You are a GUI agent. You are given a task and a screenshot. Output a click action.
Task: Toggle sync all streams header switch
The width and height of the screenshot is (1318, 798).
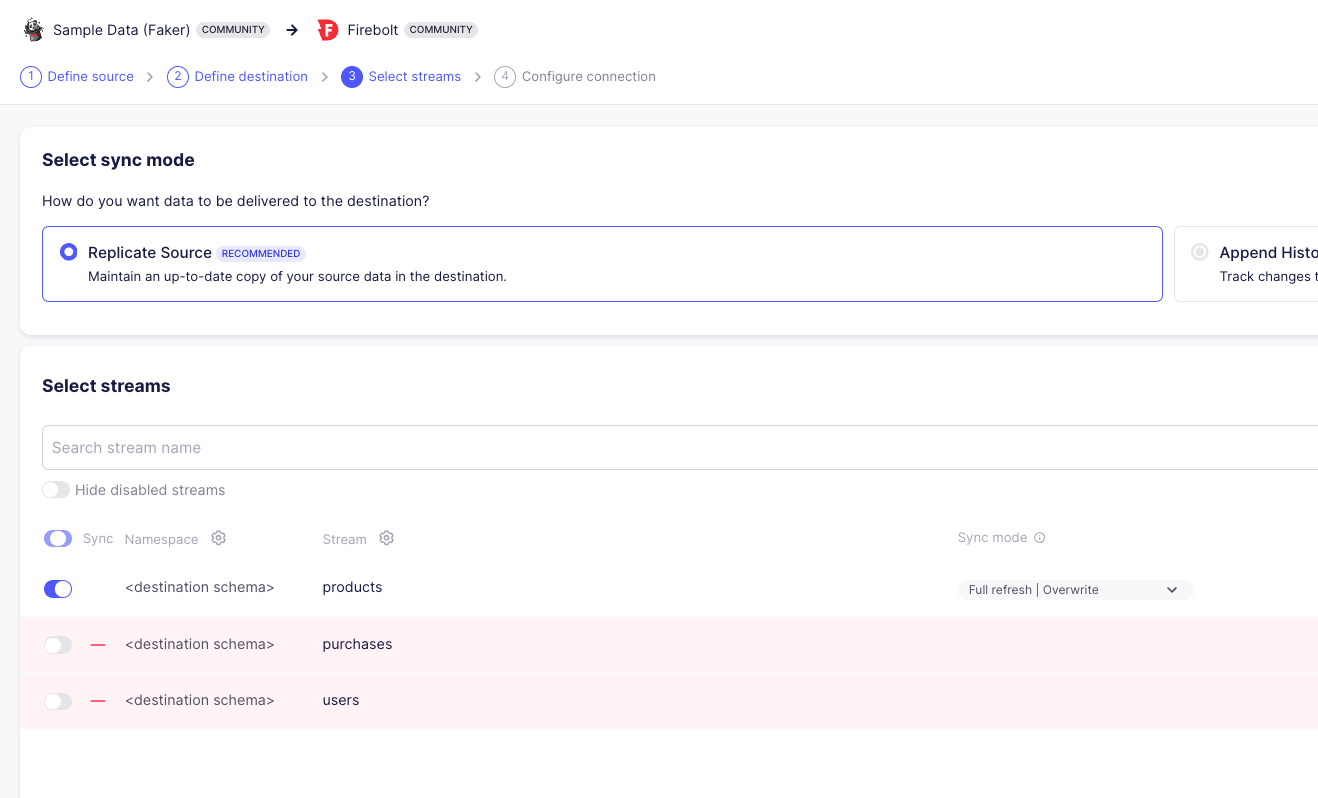pyautogui.click(x=58, y=539)
